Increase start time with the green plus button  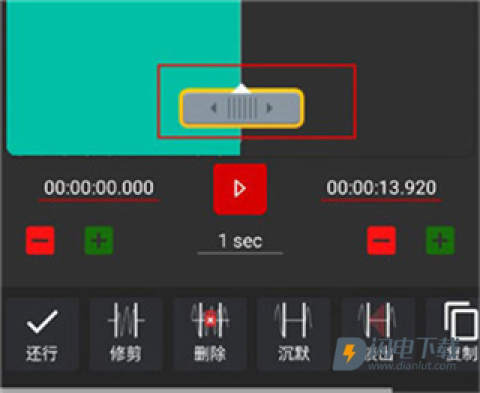(99, 240)
